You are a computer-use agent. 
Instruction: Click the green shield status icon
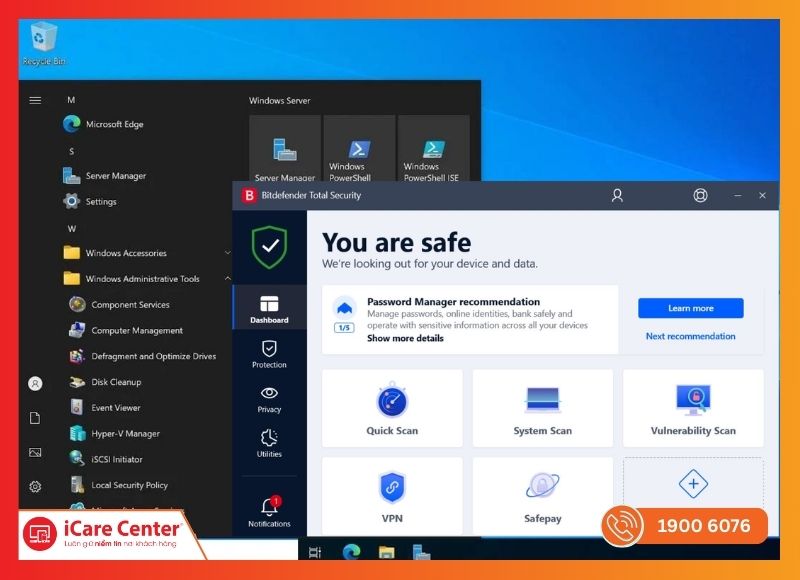269,247
